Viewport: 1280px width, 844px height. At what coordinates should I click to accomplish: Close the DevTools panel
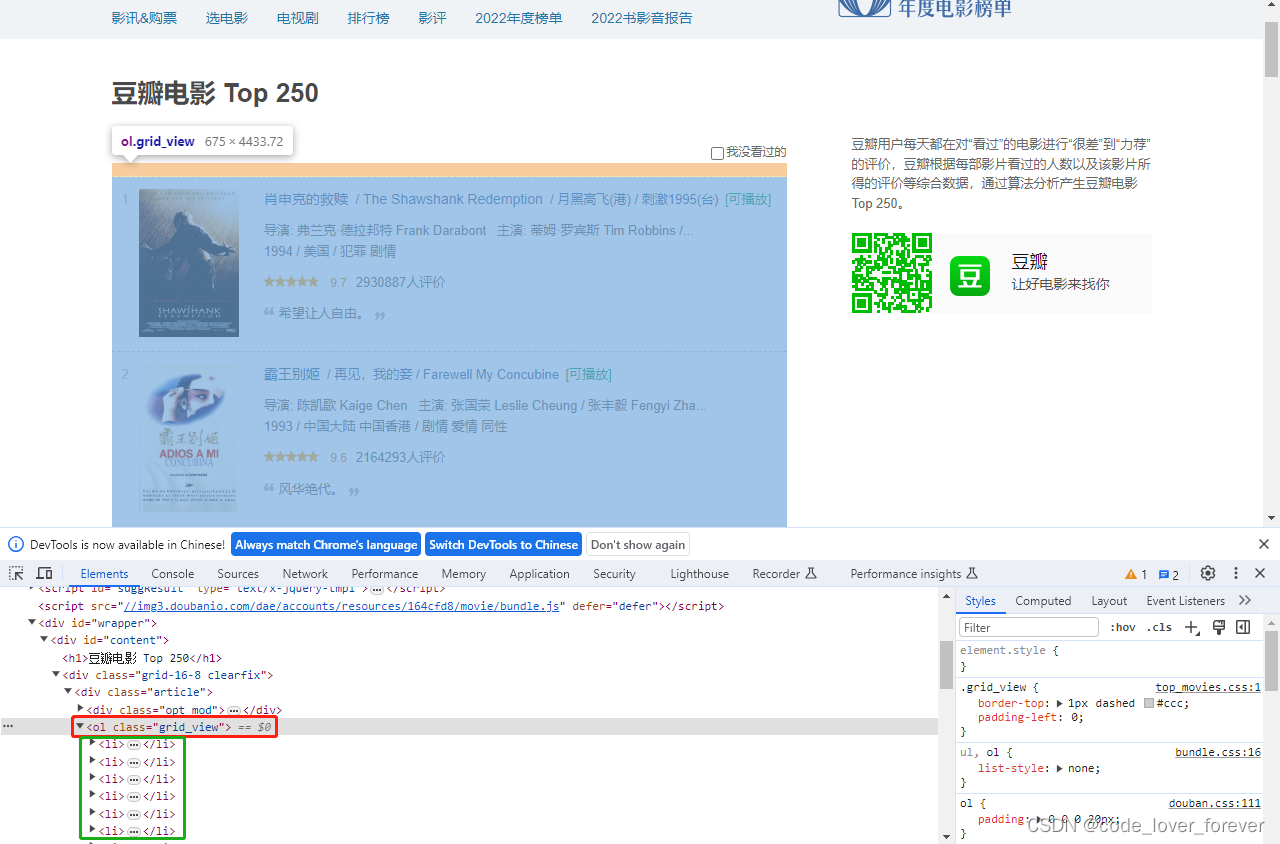click(x=1260, y=573)
